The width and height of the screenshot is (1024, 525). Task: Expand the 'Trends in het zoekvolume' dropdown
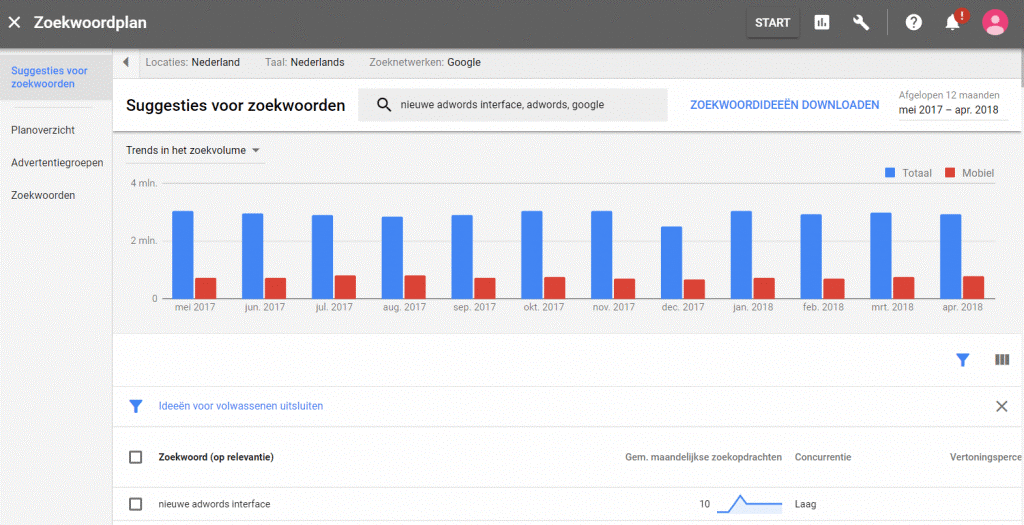(x=193, y=151)
